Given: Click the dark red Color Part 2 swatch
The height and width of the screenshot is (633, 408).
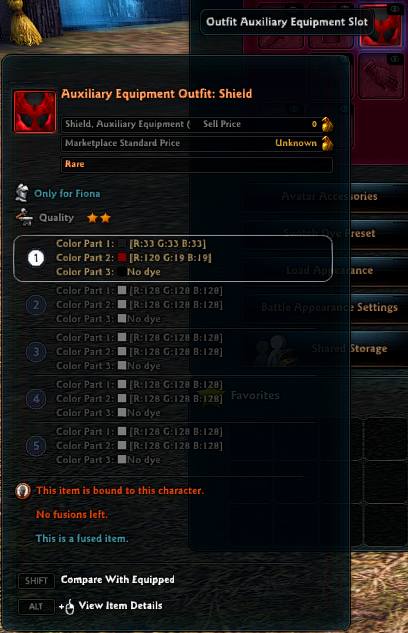Looking at the screenshot, I should 122,258.
